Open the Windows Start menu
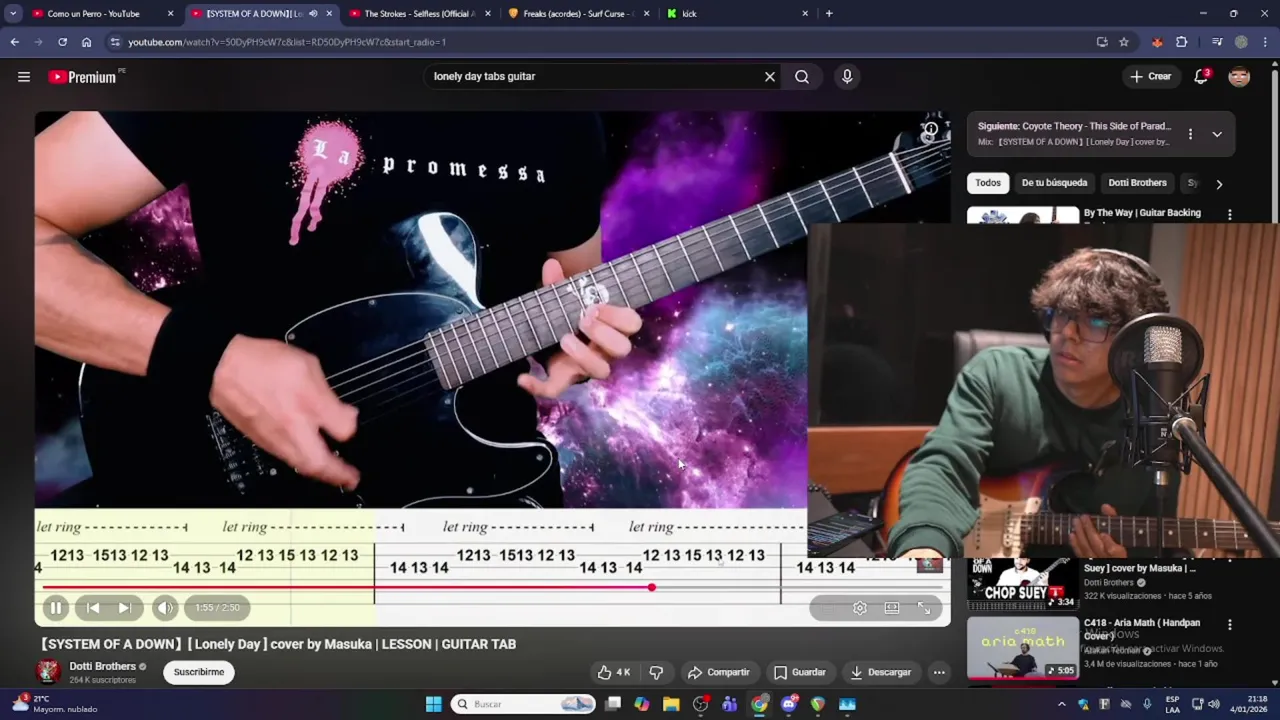 point(433,704)
